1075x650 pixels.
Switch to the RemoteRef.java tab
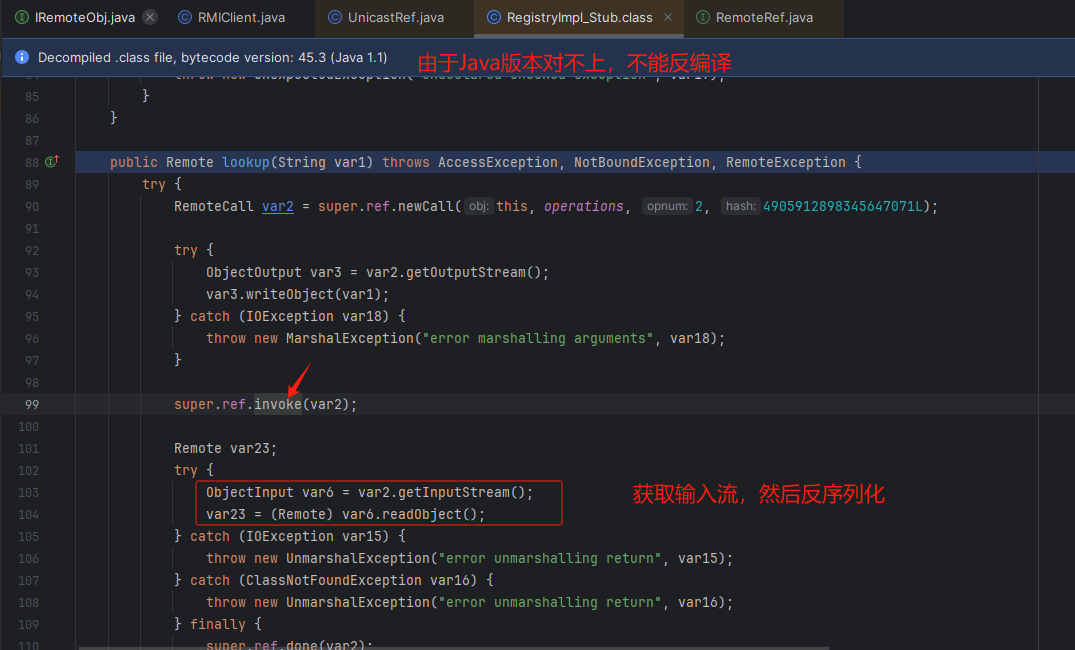(x=764, y=18)
